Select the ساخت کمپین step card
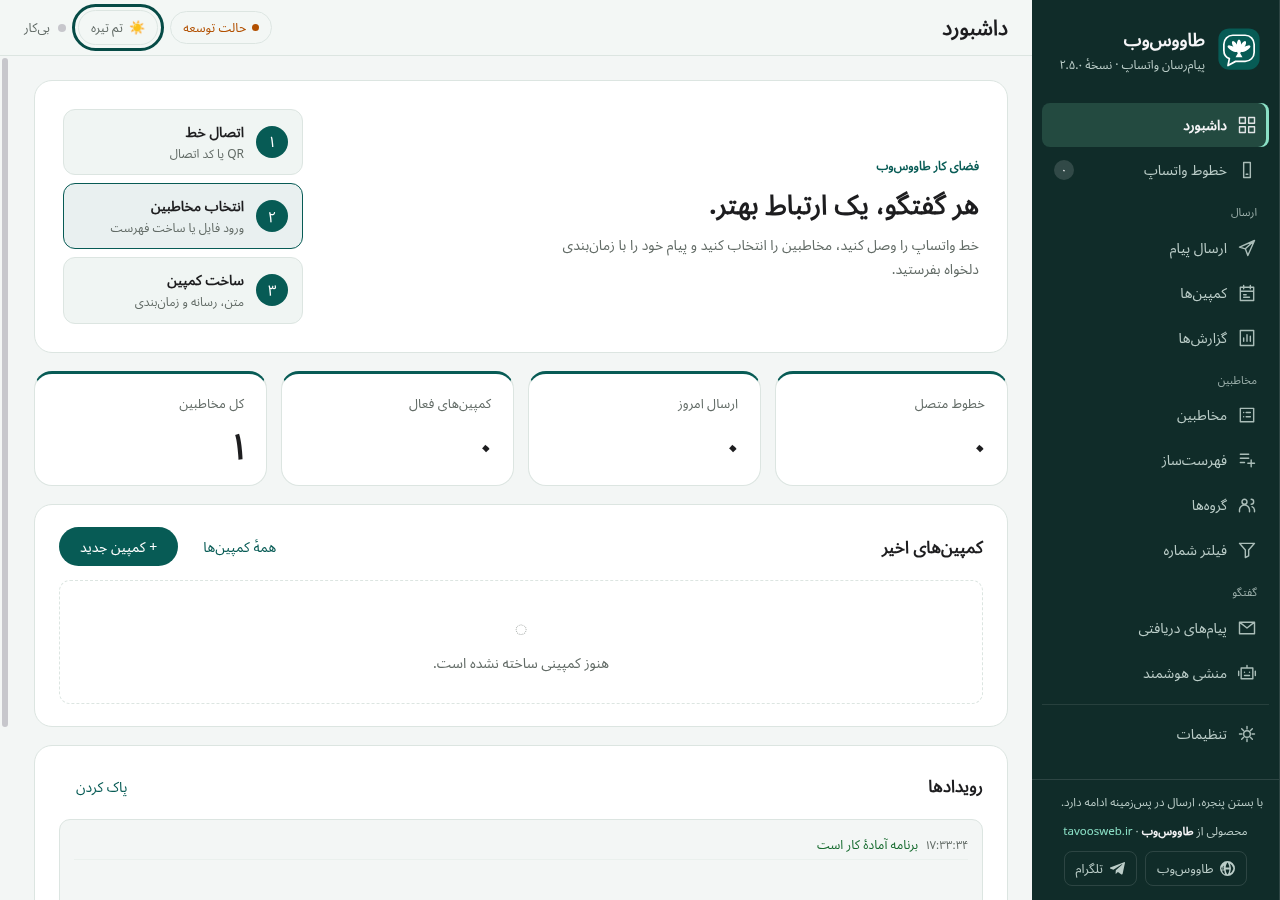 pyautogui.click(x=183, y=290)
